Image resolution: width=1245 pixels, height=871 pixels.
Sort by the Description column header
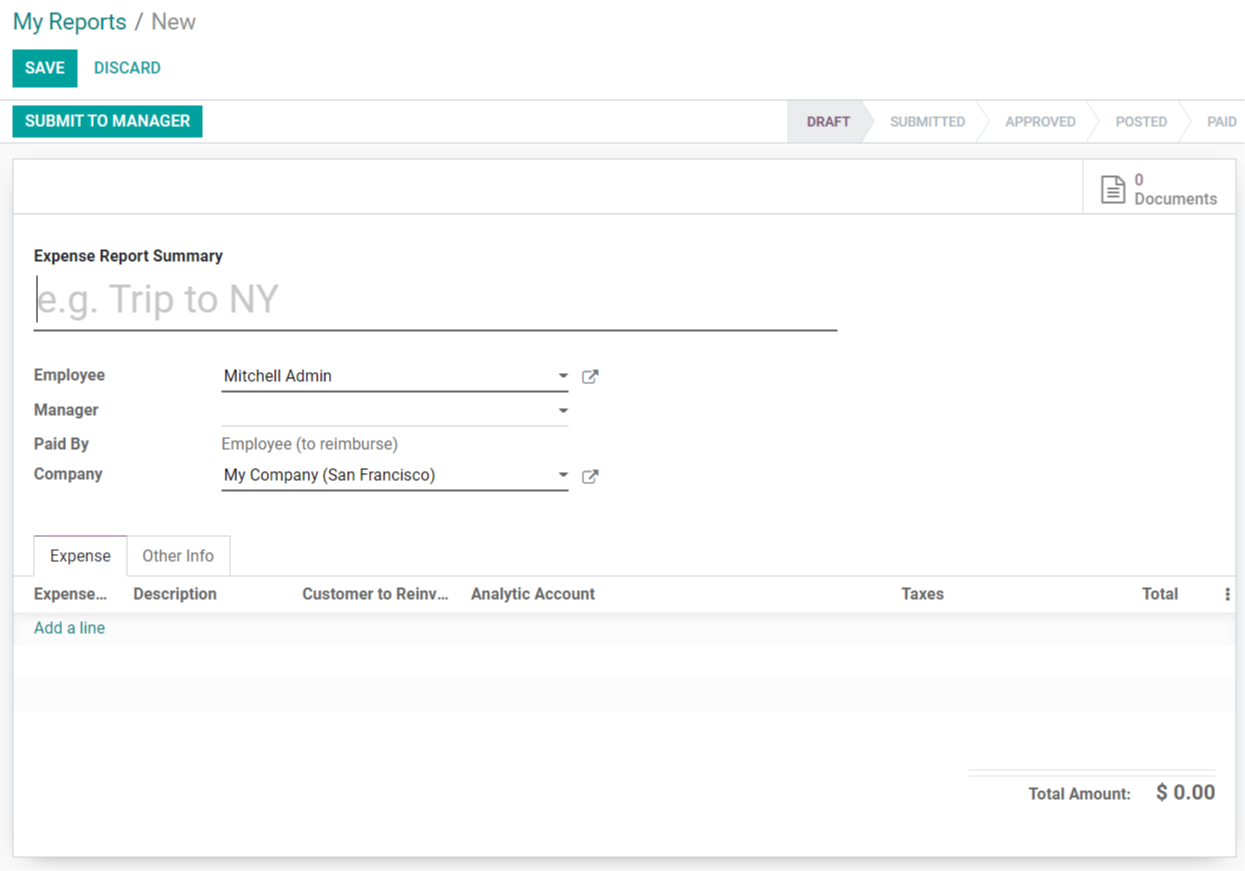175,594
